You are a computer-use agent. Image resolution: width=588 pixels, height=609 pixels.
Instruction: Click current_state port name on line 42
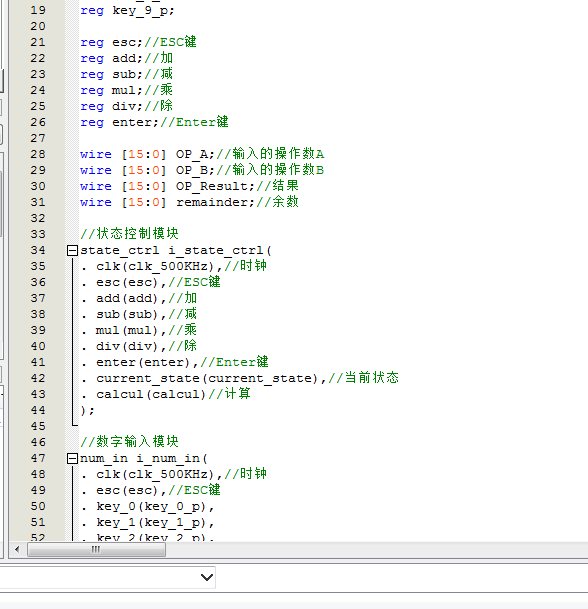click(x=148, y=378)
